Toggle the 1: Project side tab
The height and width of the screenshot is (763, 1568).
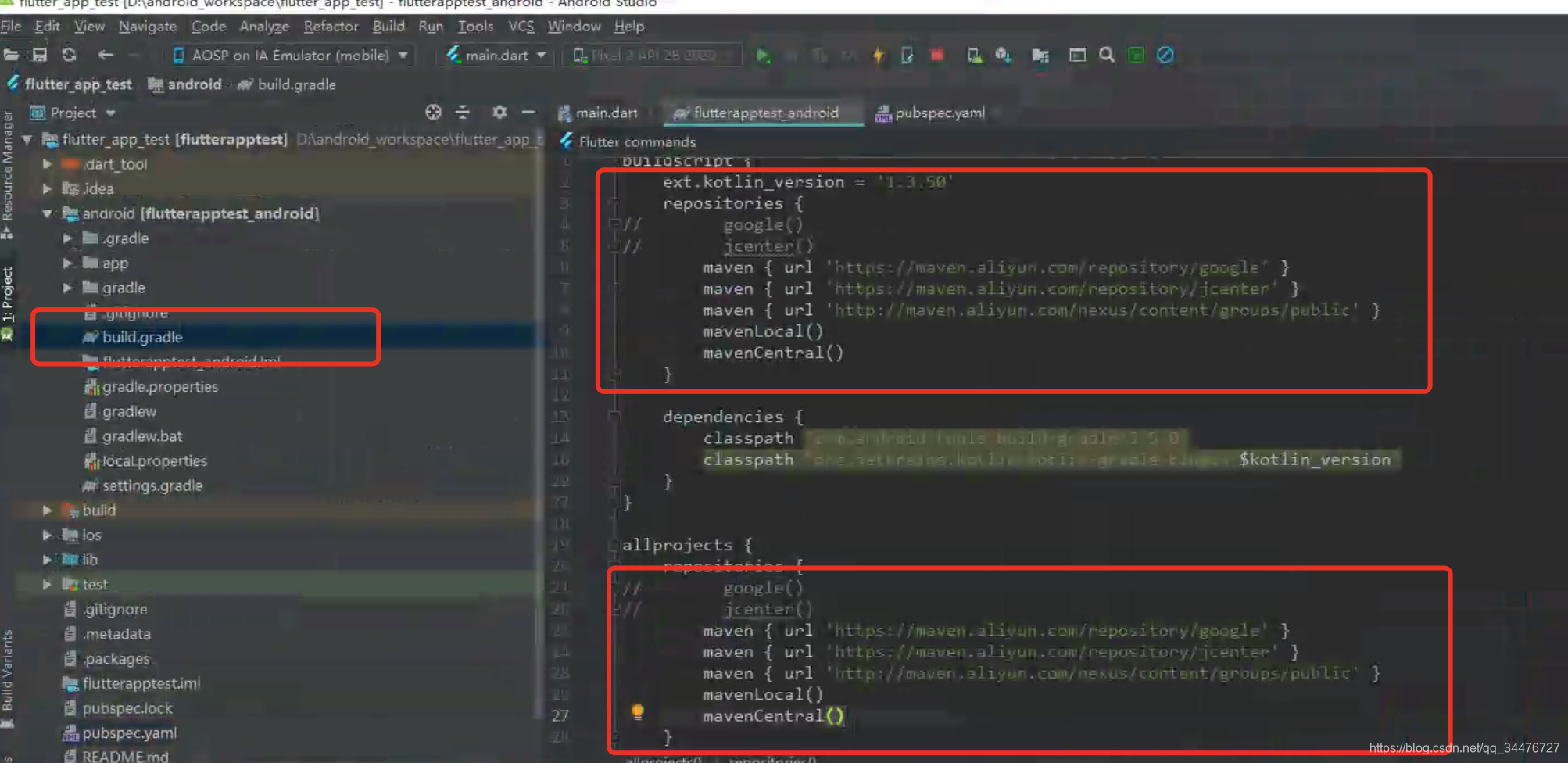tap(8, 295)
